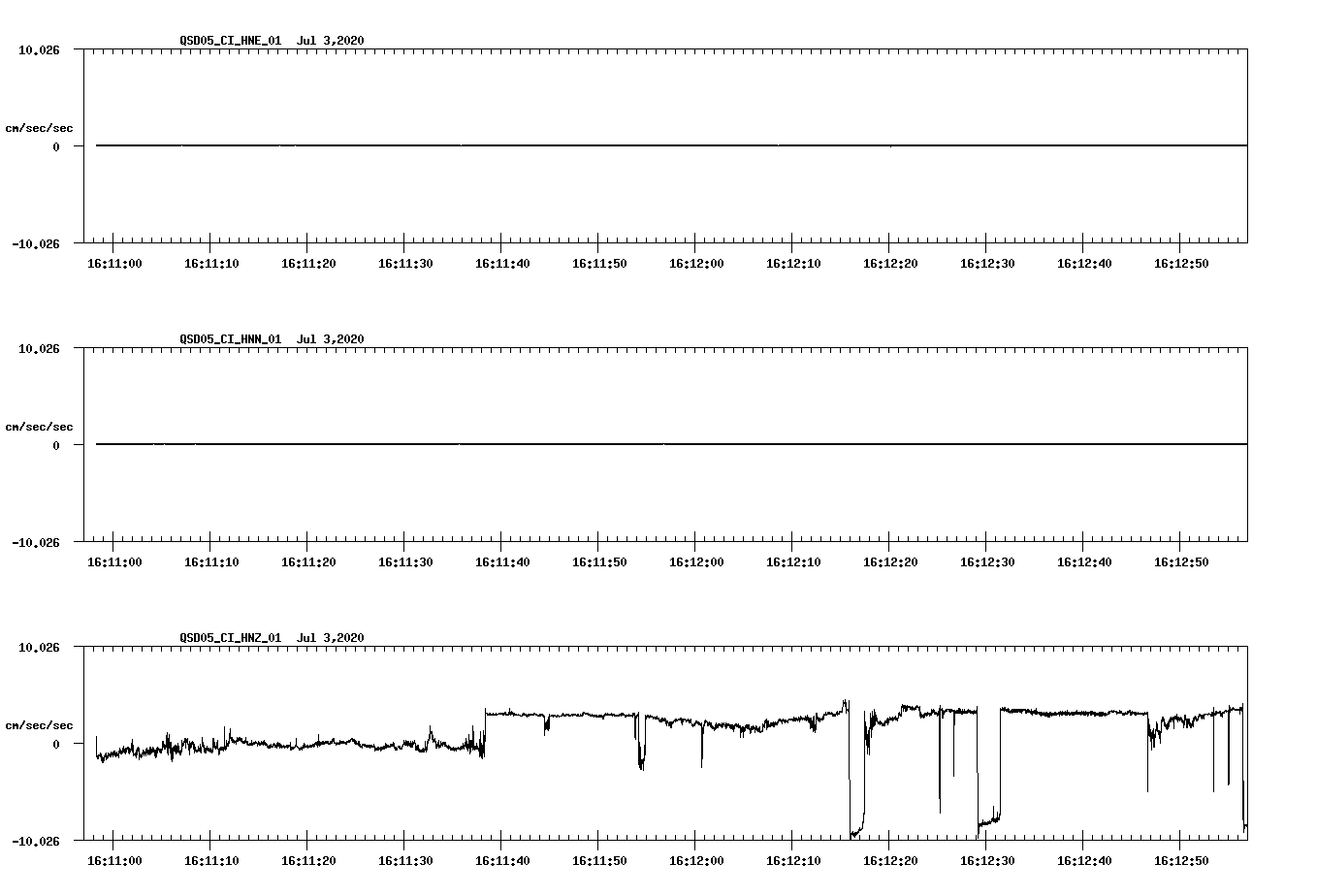1317x896 pixels.
Task: Click the QSD05_CI_HNN_01 Jul 3,2020 title
Action: pyautogui.click(x=272, y=338)
